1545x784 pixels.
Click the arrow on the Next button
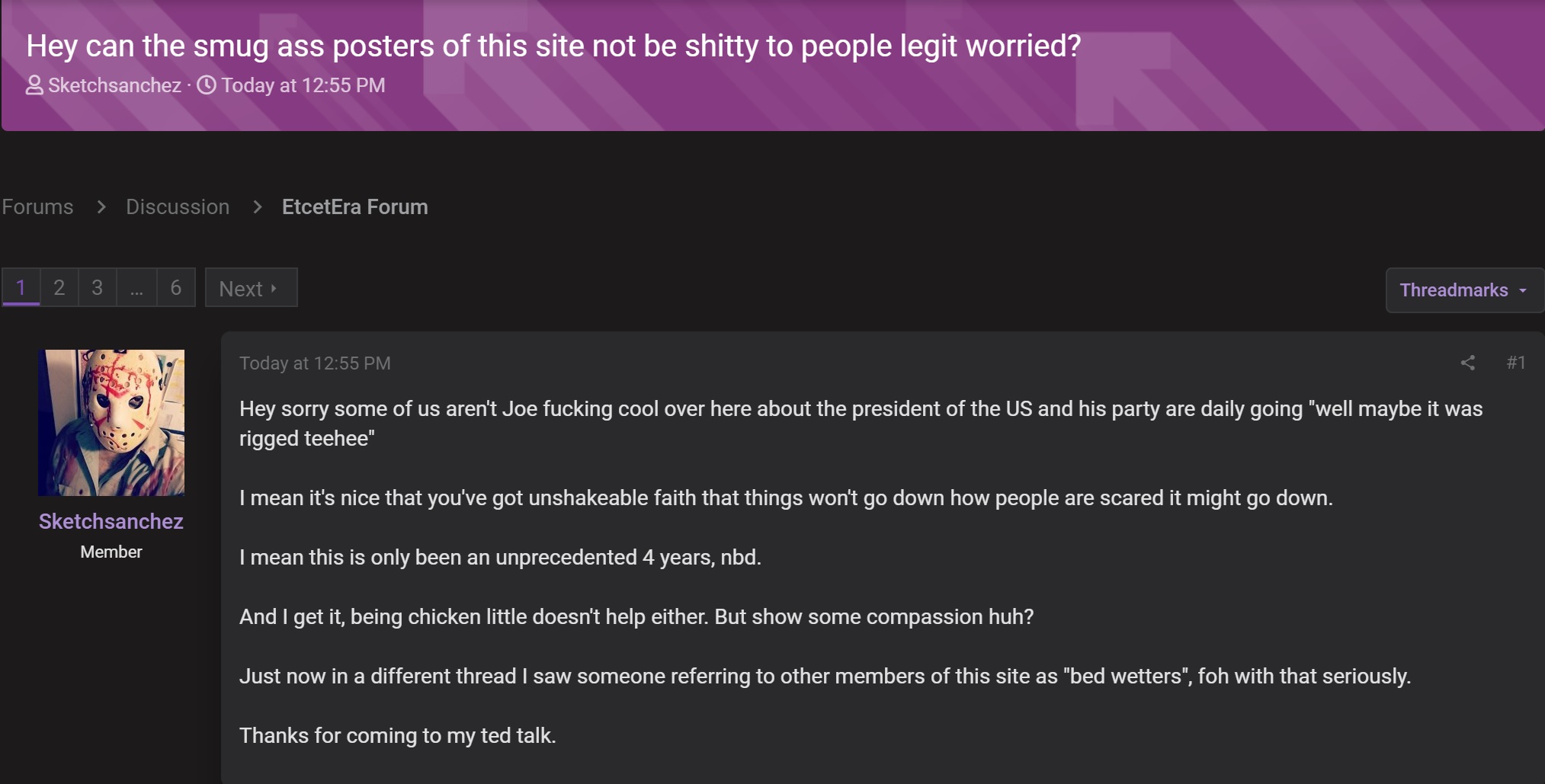(274, 288)
